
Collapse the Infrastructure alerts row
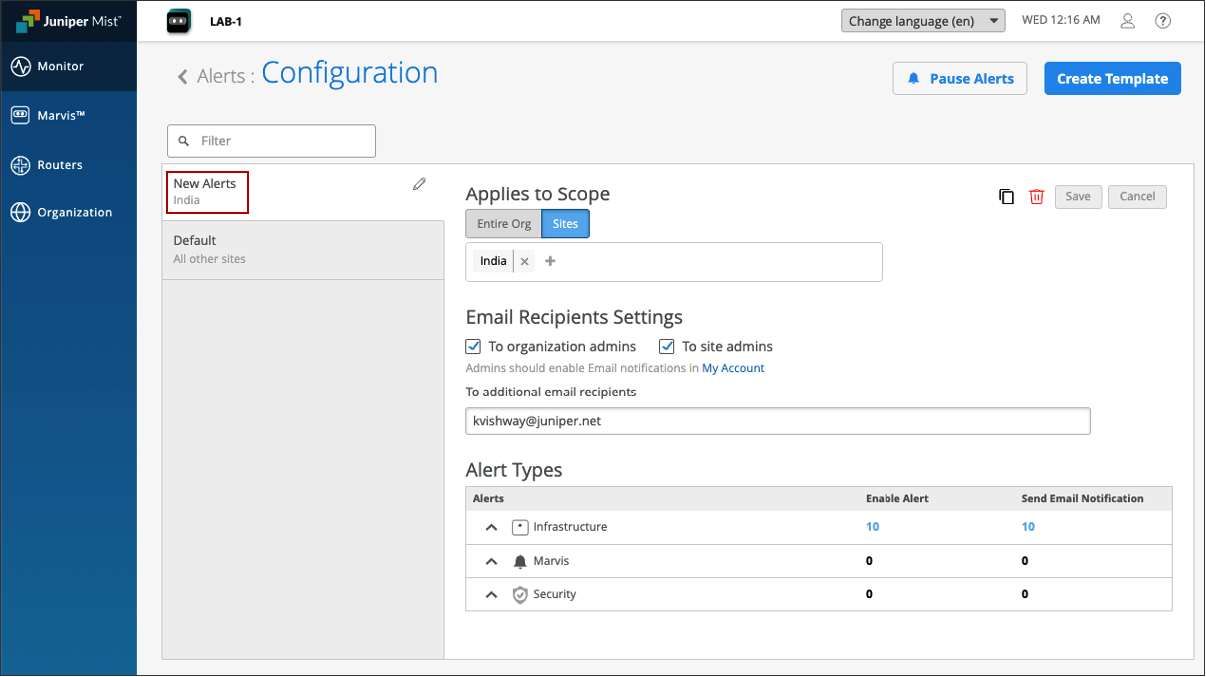coord(491,527)
